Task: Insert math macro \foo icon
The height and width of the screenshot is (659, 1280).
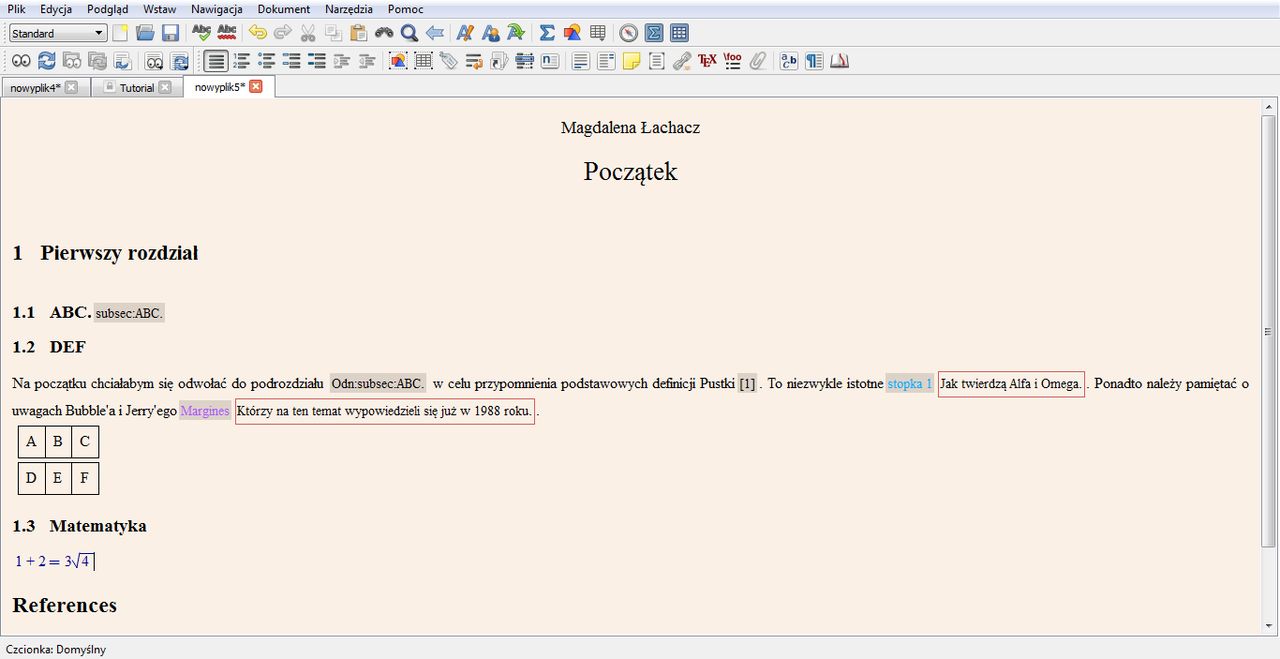Action: pos(733,61)
